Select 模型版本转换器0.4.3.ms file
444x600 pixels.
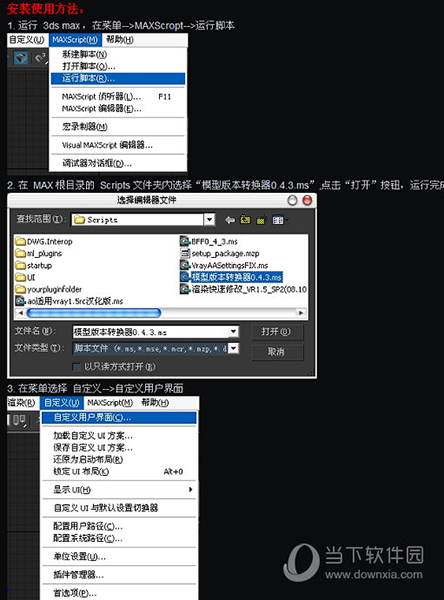pyautogui.click(x=231, y=277)
